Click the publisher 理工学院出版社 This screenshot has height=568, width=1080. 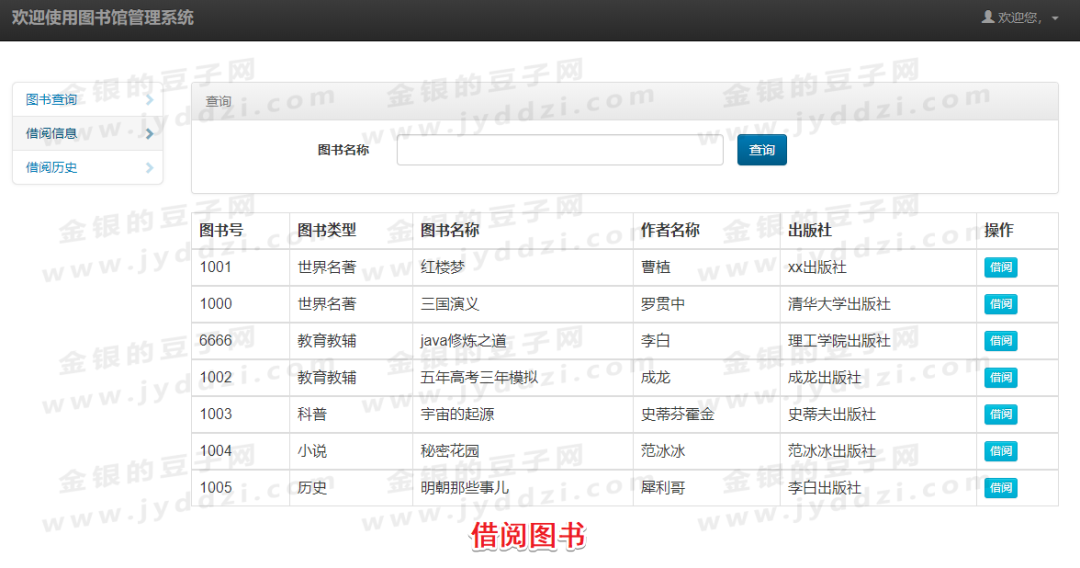[x=839, y=341]
